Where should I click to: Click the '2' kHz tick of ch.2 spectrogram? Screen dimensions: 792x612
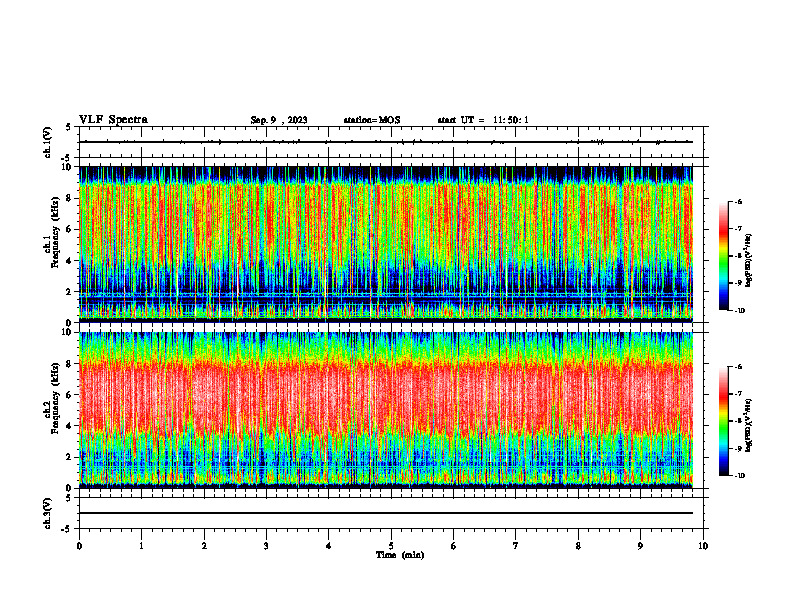(70, 457)
